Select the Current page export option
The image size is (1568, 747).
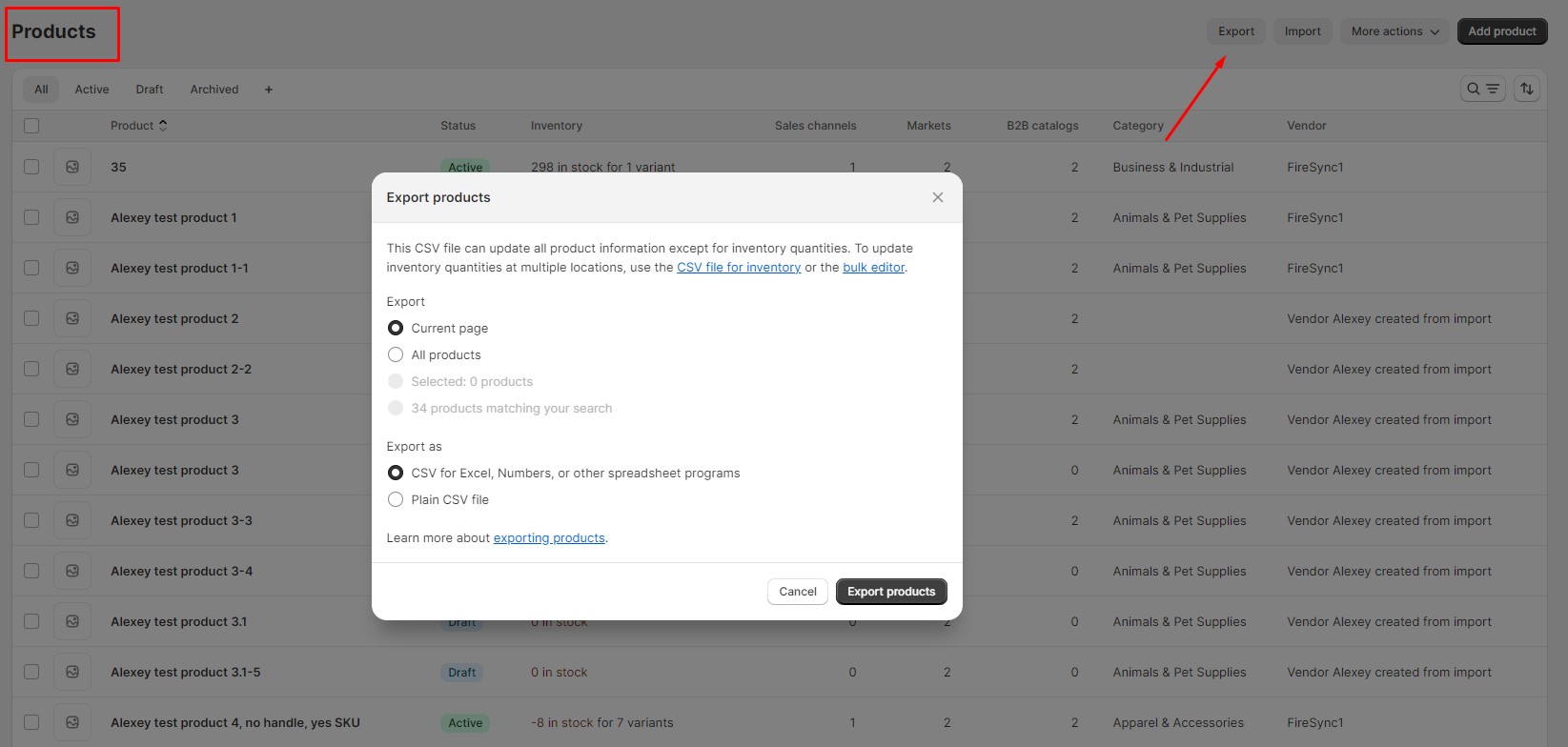[x=396, y=328]
